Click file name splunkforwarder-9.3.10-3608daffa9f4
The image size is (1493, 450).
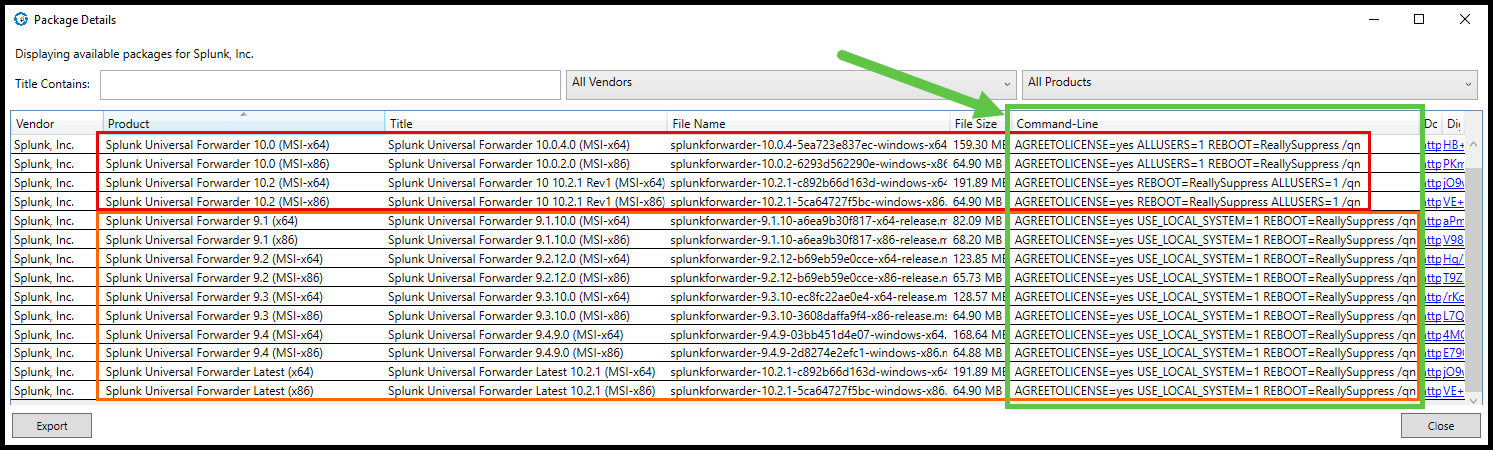click(808, 316)
